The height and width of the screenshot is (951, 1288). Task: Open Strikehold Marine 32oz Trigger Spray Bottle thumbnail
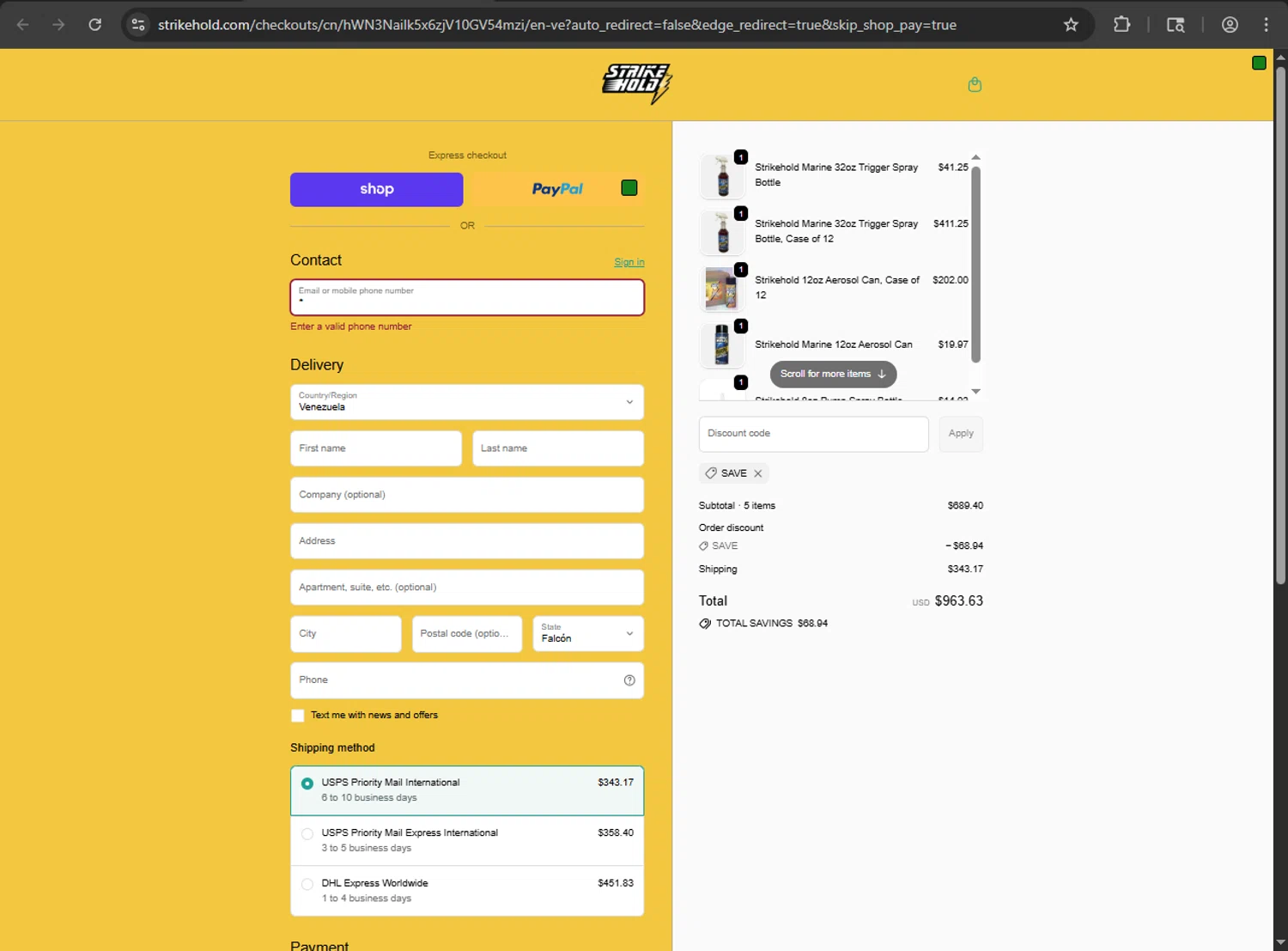point(722,175)
